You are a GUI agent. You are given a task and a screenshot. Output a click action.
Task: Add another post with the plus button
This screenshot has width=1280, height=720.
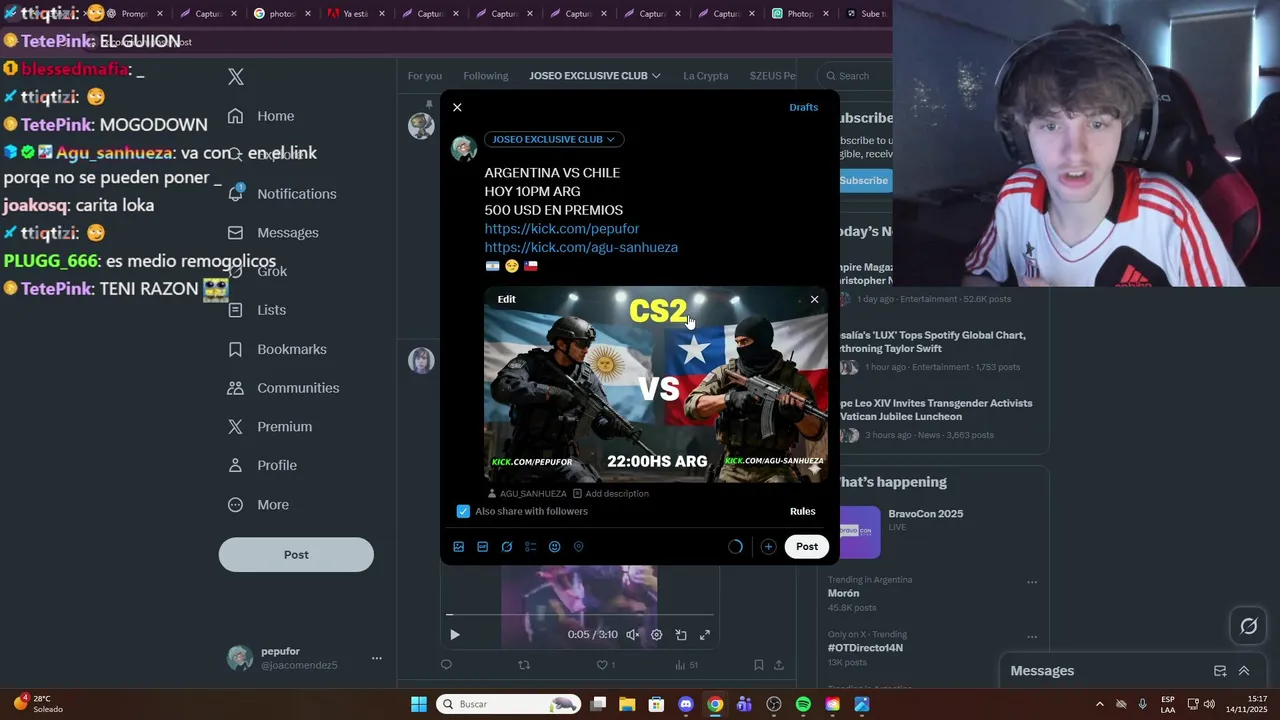point(768,547)
